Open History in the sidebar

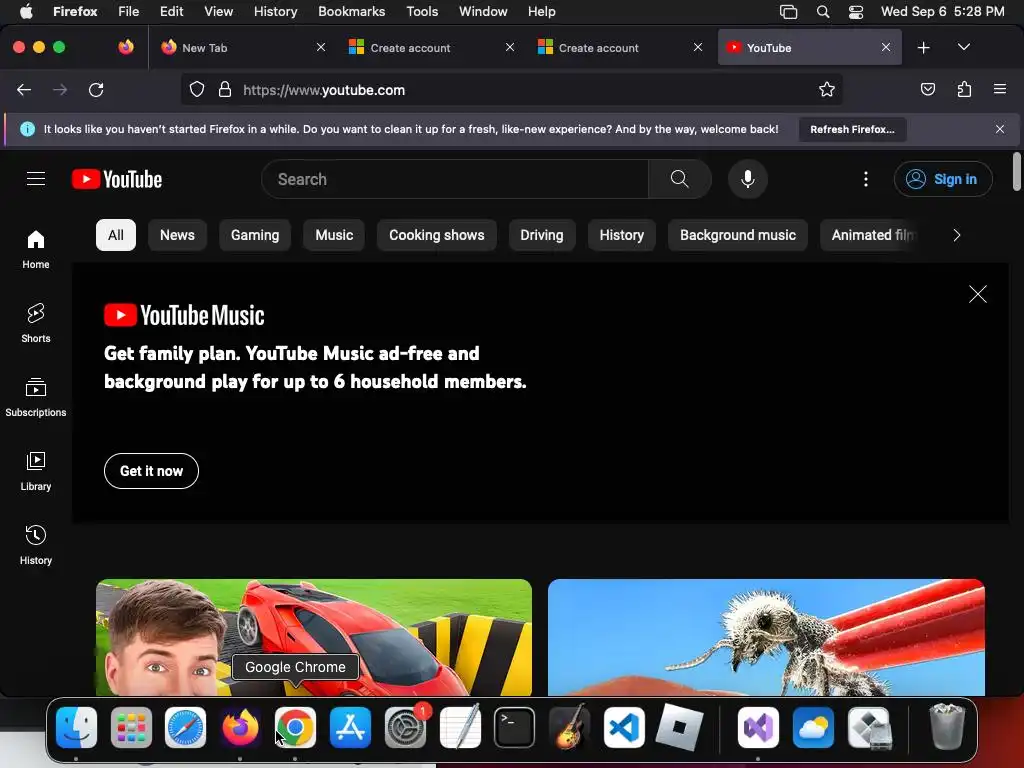click(x=36, y=545)
